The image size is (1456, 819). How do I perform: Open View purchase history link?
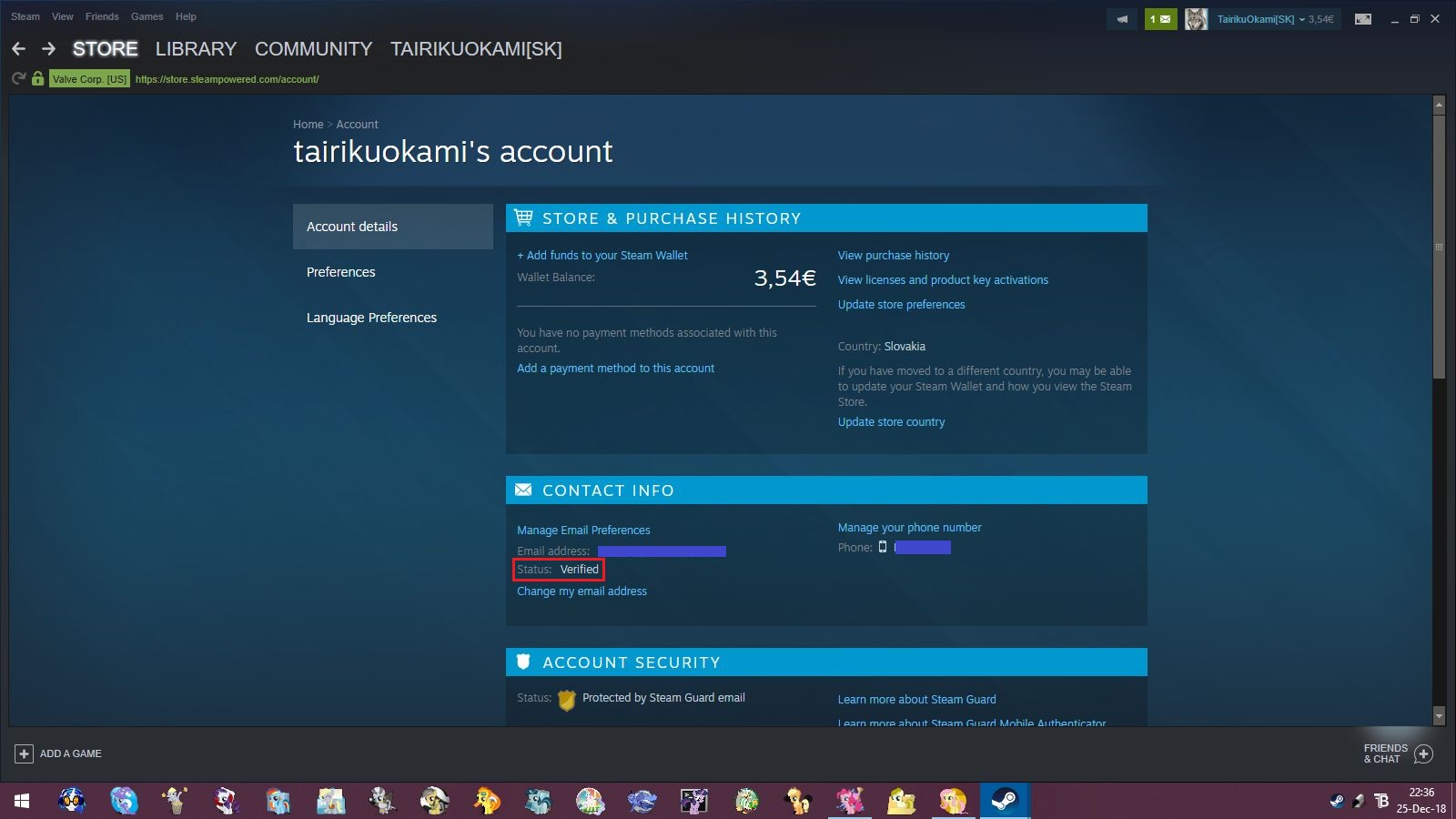[x=894, y=256]
